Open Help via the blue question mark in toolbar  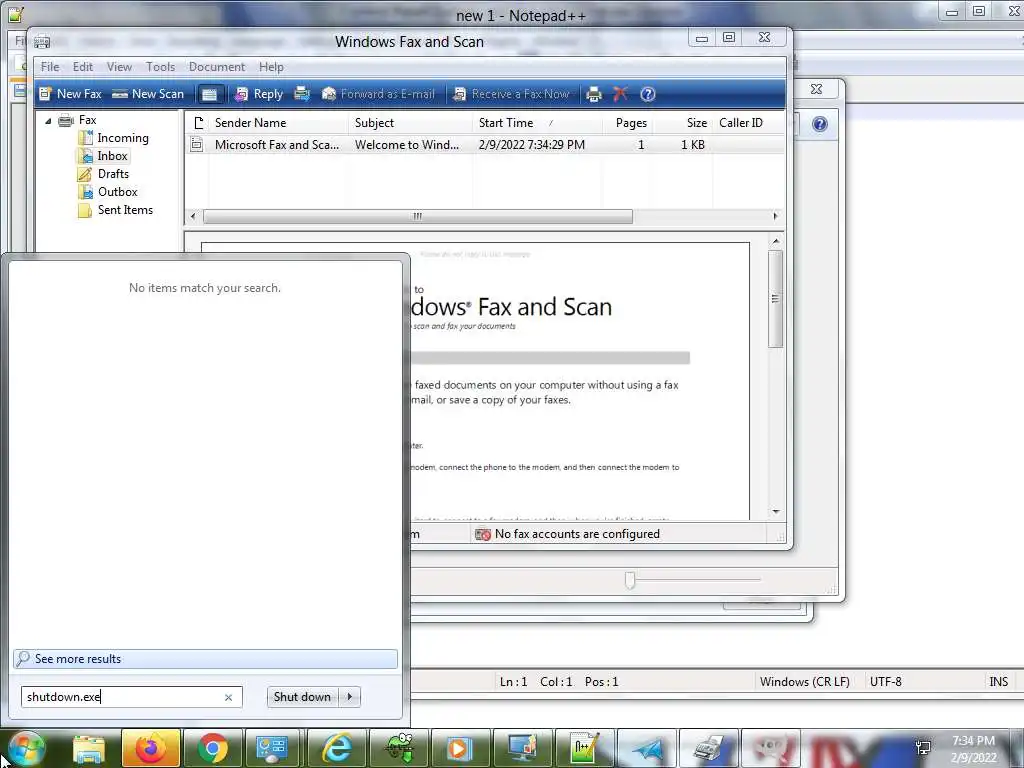coord(647,94)
